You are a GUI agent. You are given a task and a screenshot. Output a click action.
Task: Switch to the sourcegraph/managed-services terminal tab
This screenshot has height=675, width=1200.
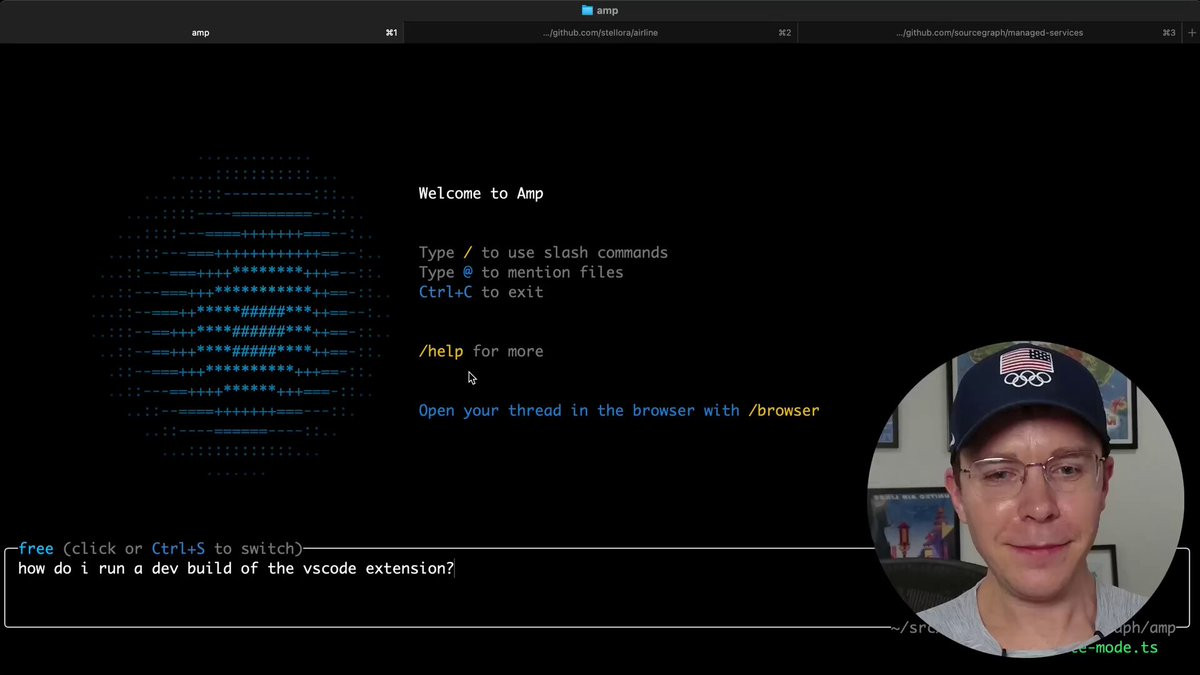pyautogui.click(x=990, y=33)
